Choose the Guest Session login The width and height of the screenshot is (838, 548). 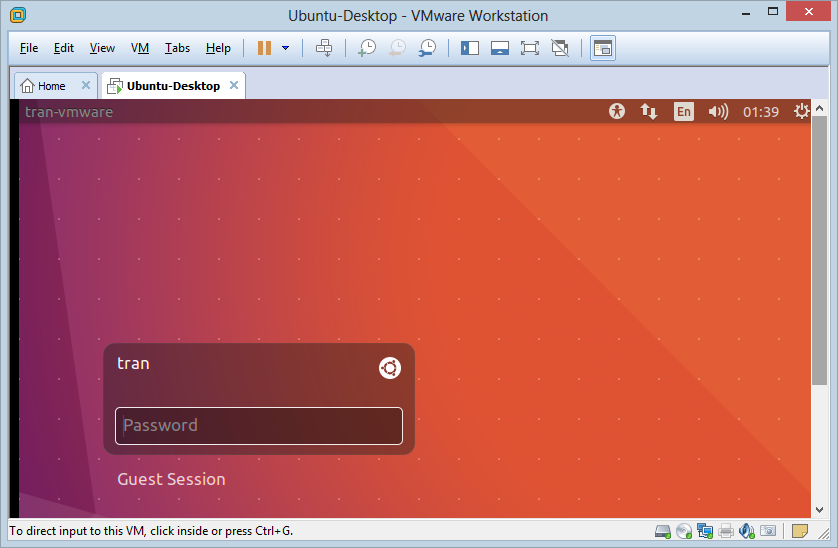coord(171,479)
